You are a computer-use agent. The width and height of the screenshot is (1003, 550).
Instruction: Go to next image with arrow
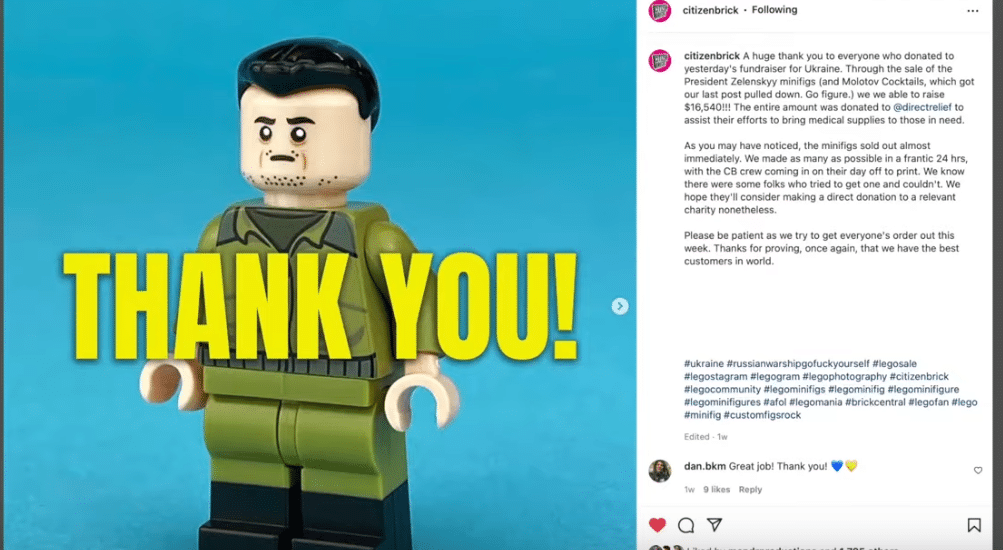pyautogui.click(x=619, y=306)
